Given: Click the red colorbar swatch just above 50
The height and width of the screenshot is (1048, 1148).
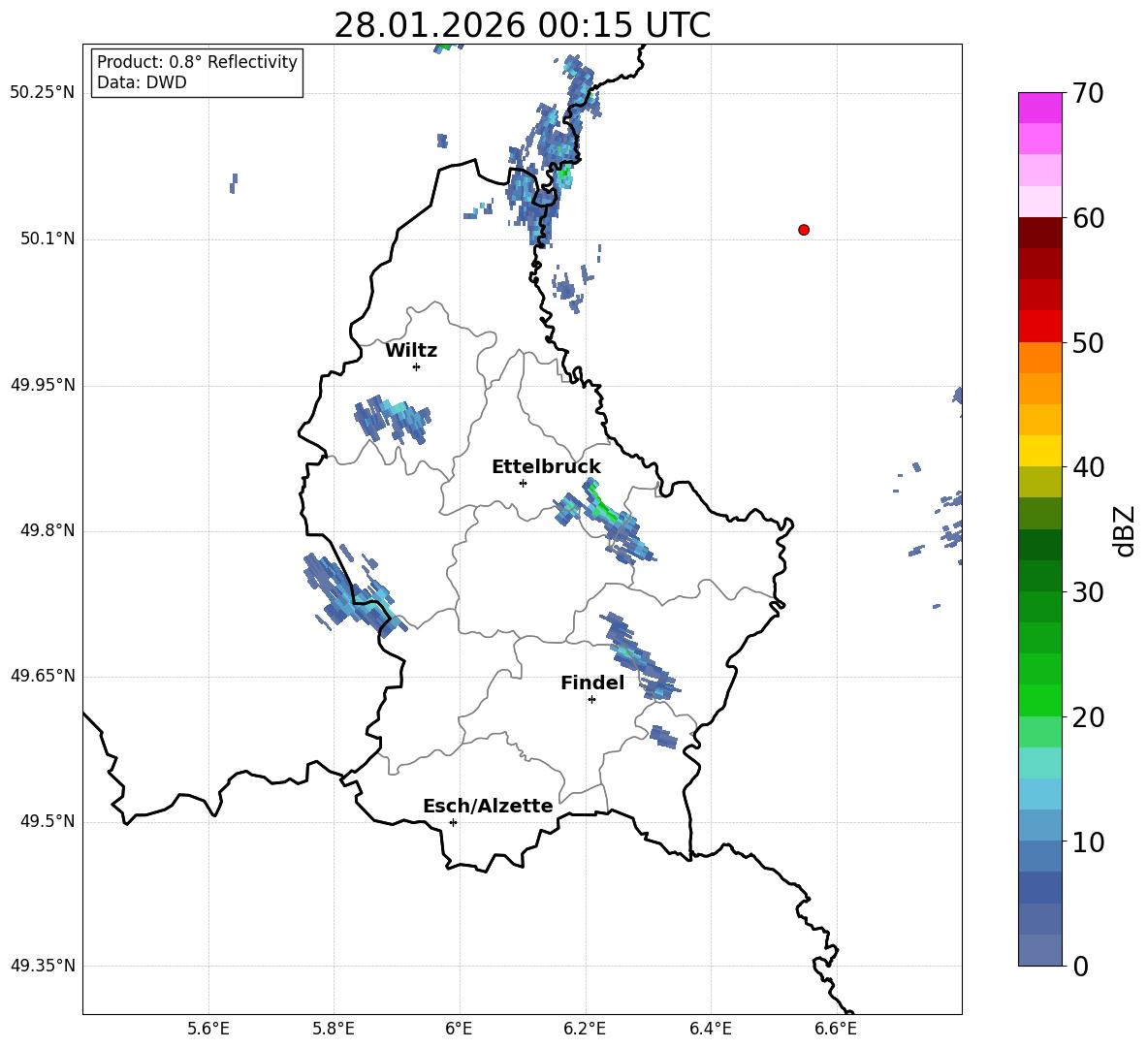Looking at the screenshot, I should coord(1039,327).
